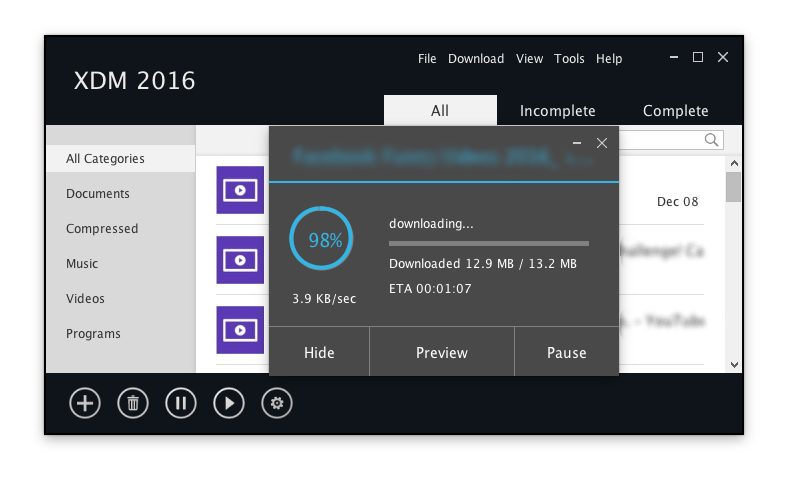Click the Pause button in dialog
796x477 pixels.
[x=567, y=352]
